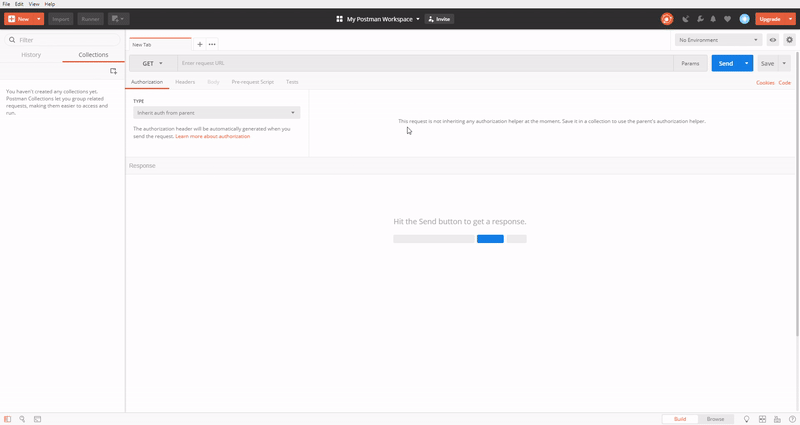Toggle the sidebar from status bar
Image resolution: width=800 pixels, height=425 pixels.
(x=8, y=419)
